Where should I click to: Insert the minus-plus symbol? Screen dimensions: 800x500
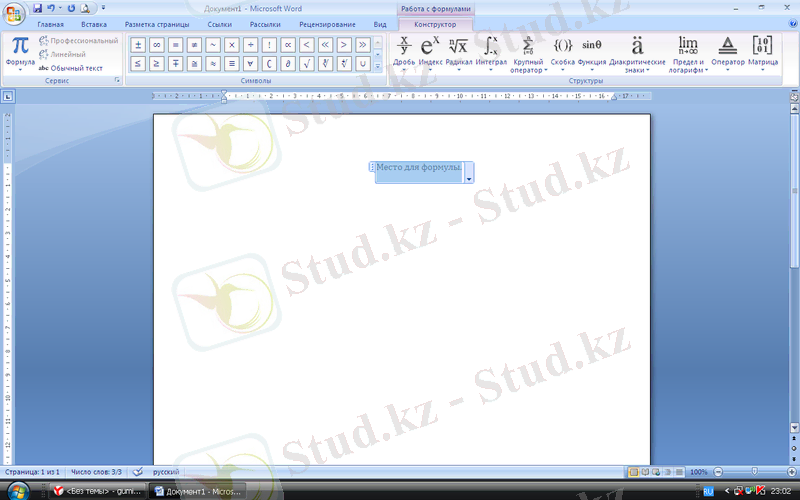pos(176,63)
